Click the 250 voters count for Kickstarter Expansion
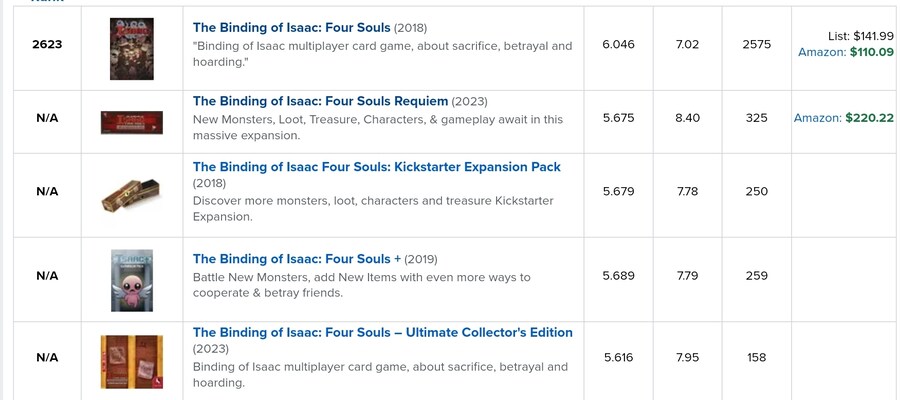900x400 pixels. click(x=757, y=191)
